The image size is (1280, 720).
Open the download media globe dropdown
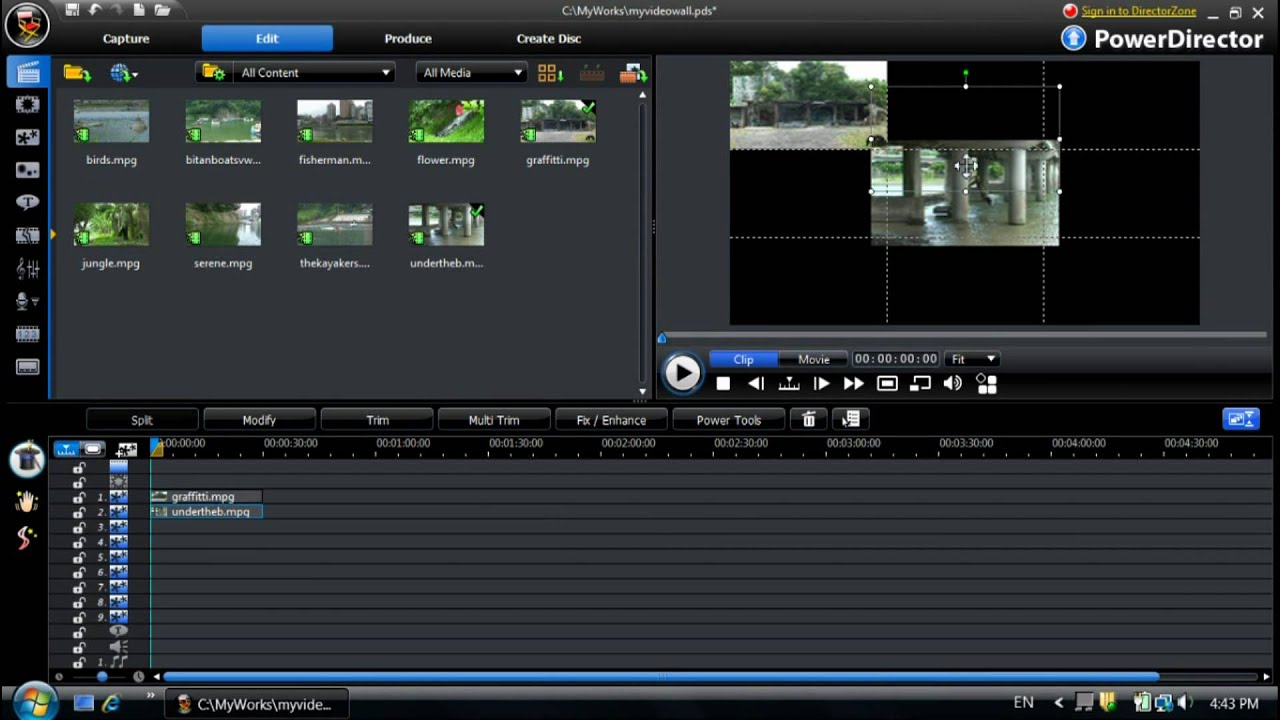click(124, 73)
